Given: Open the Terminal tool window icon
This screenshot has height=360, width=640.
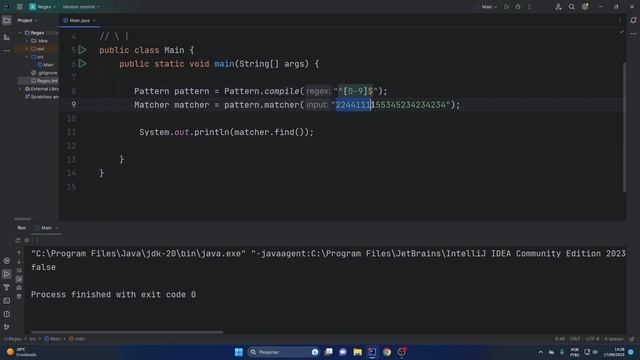Looking at the screenshot, I should (x=7, y=300).
